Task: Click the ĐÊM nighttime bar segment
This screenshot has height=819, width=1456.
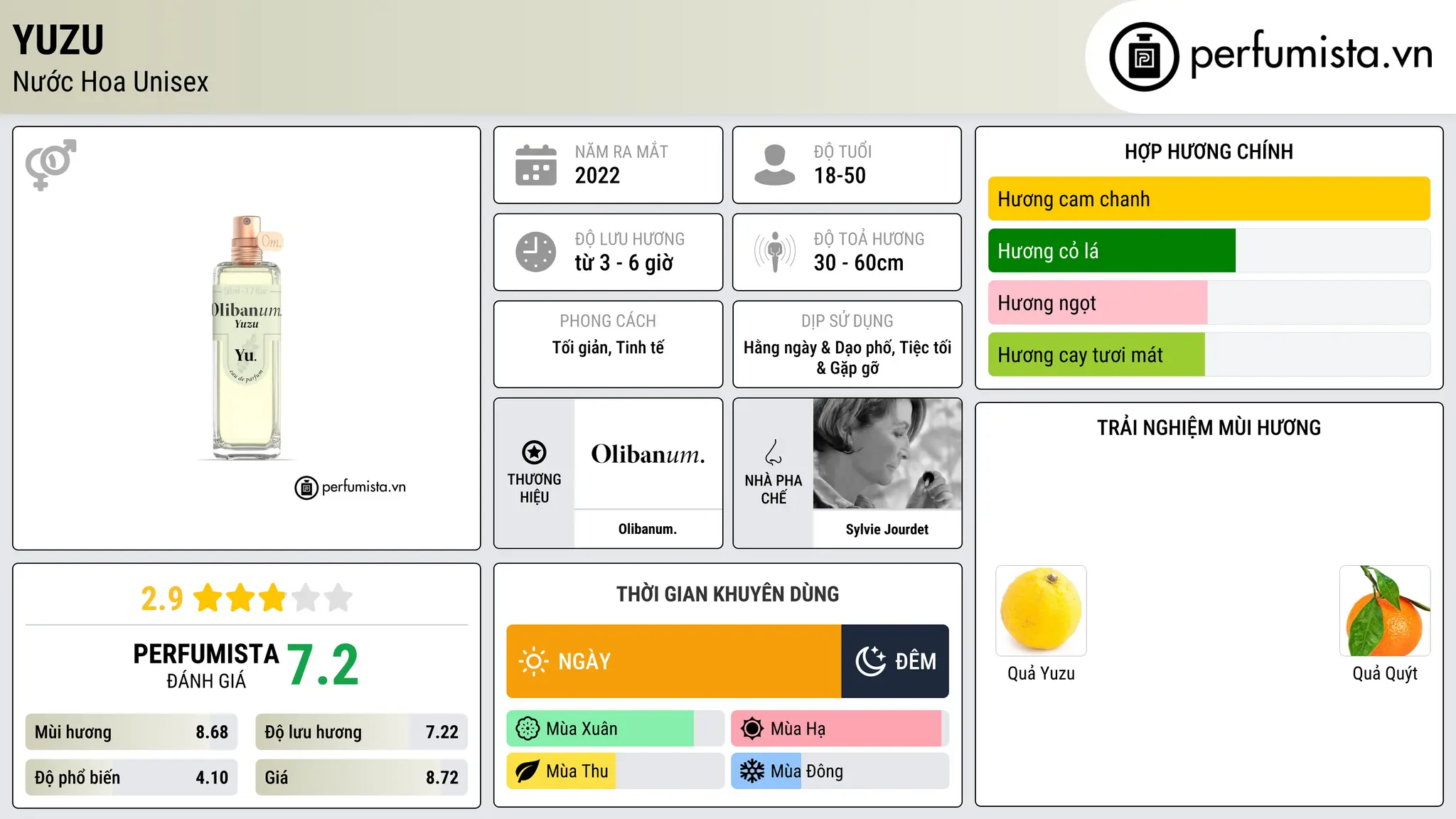Action: (895, 661)
